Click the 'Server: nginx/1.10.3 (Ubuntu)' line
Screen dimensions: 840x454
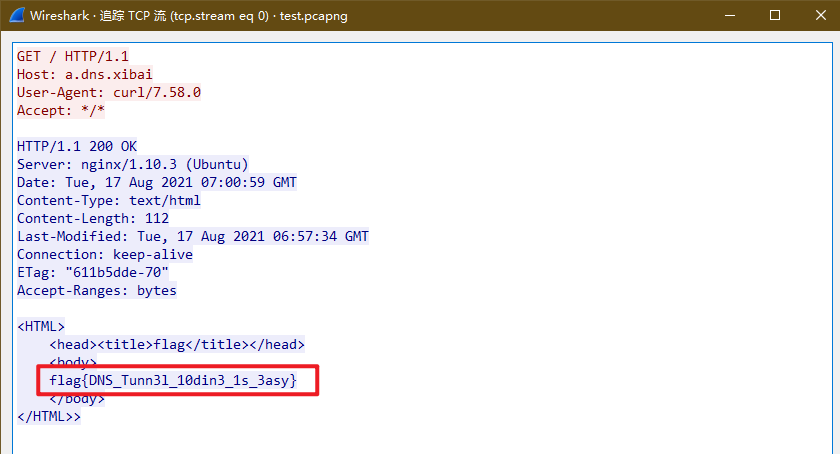tap(133, 164)
